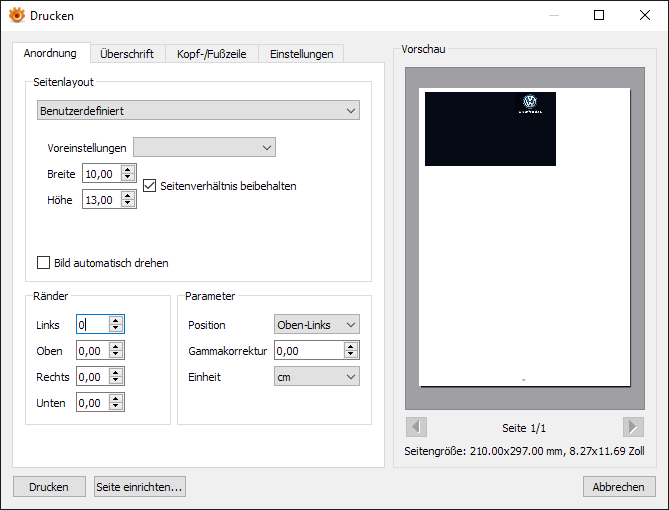Viewport: 669px width, 510px height.
Task: Increase Gammakorrektur with up arrow
Action: pyautogui.click(x=351, y=347)
